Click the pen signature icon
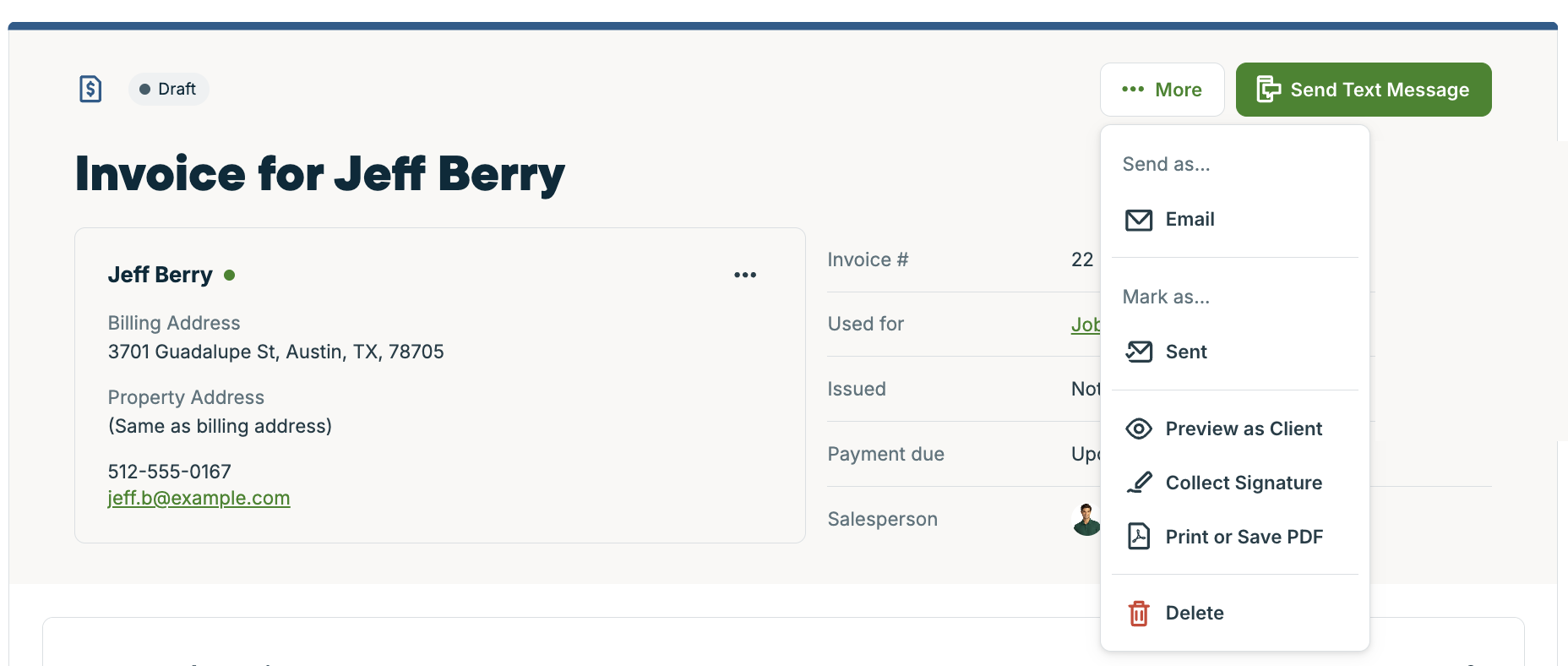The height and width of the screenshot is (666, 1568). (1138, 483)
